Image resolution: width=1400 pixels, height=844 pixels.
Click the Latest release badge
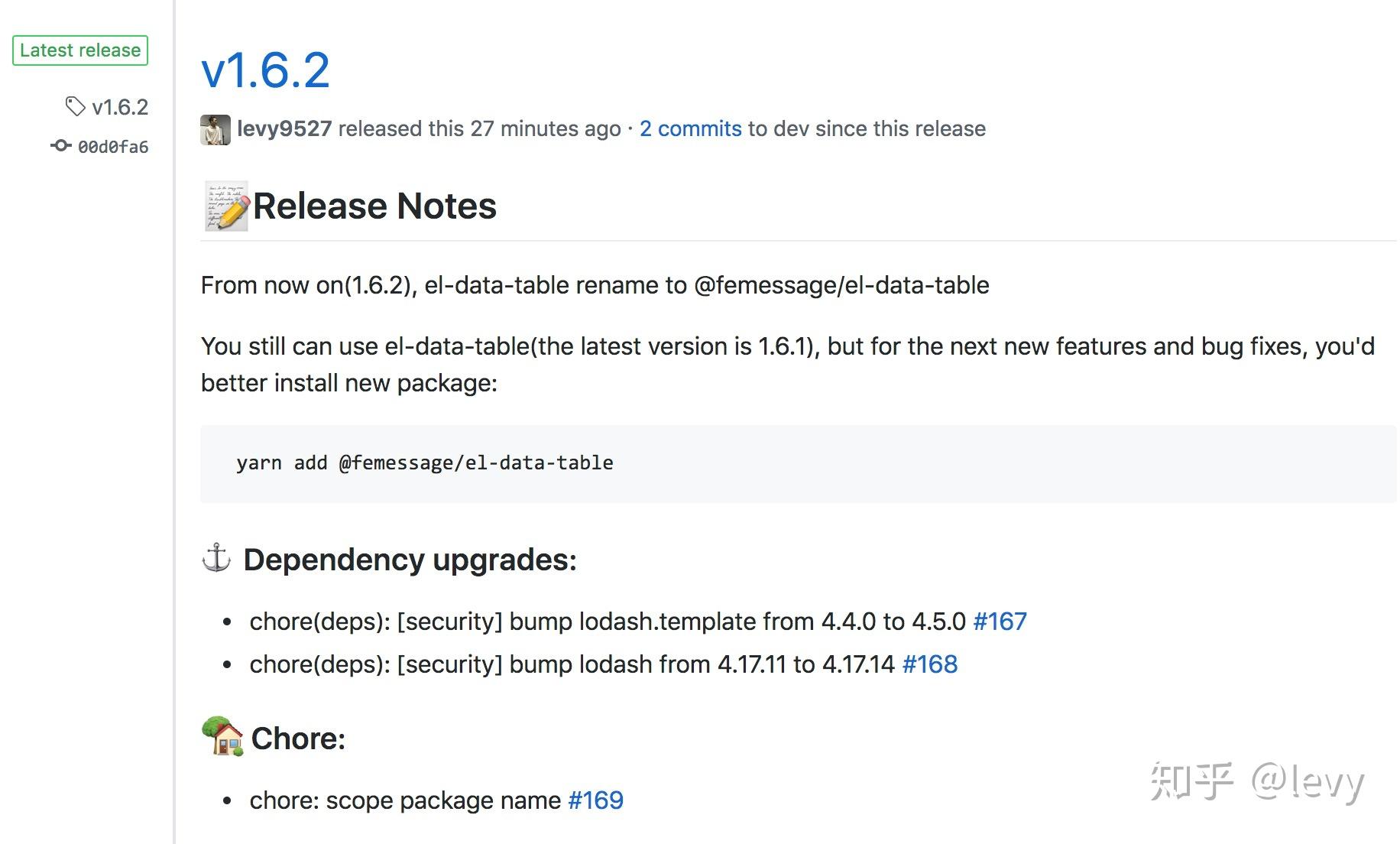[x=80, y=50]
